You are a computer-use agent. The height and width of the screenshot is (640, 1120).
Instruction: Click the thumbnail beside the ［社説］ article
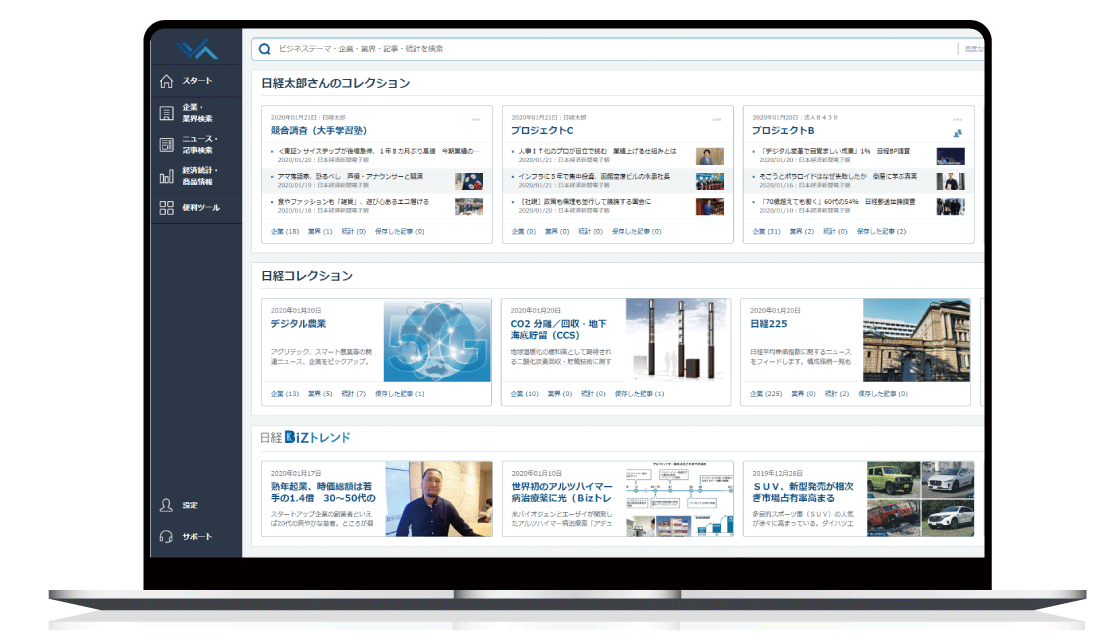[709, 206]
